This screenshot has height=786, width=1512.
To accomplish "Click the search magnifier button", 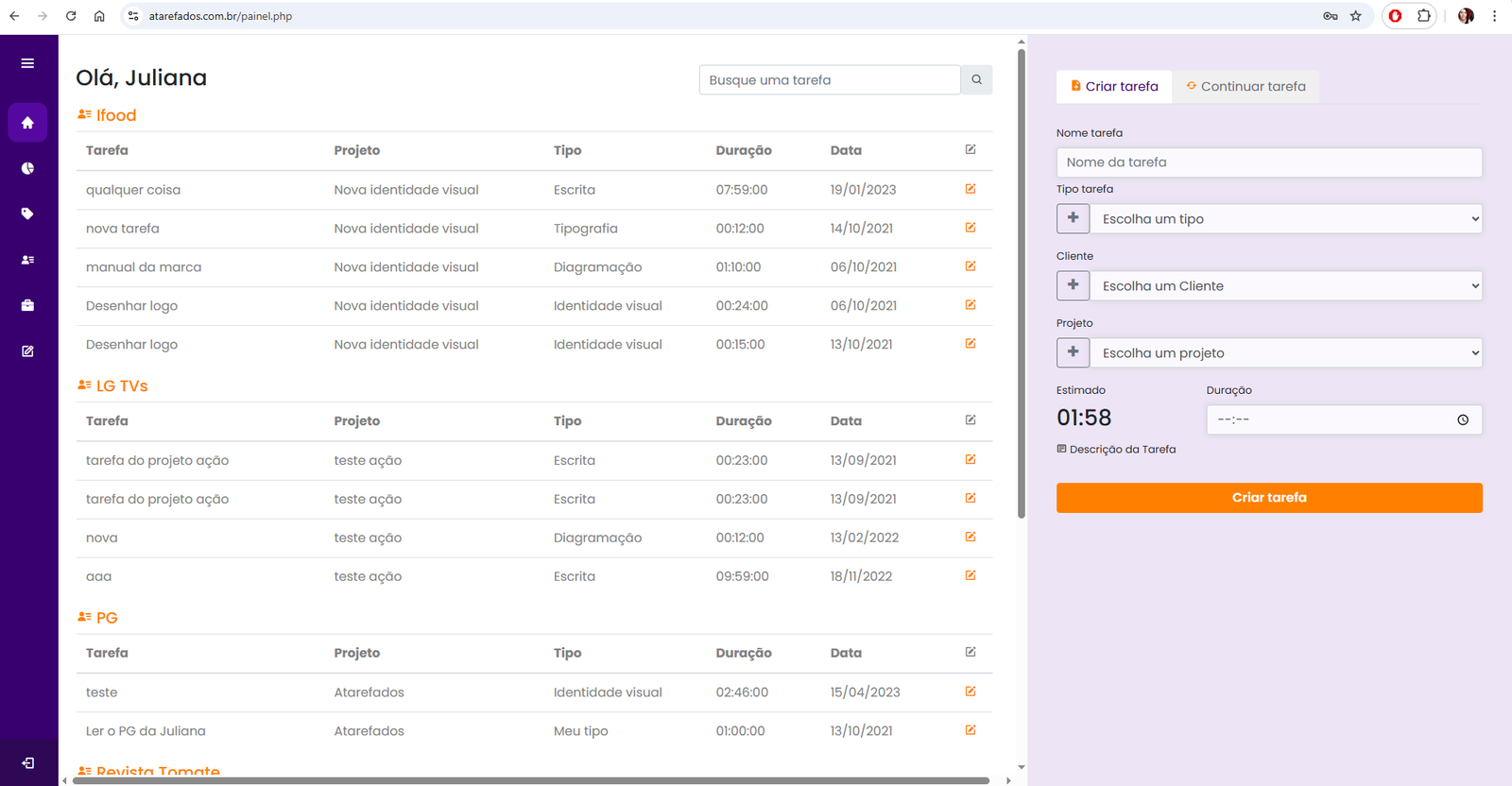I will [x=976, y=80].
